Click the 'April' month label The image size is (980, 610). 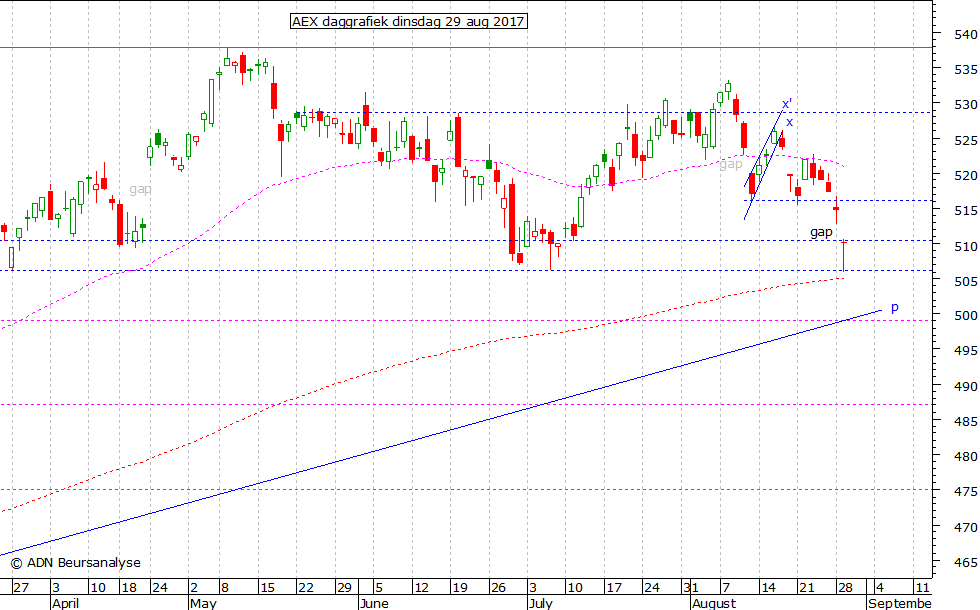pyautogui.click(x=65, y=603)
